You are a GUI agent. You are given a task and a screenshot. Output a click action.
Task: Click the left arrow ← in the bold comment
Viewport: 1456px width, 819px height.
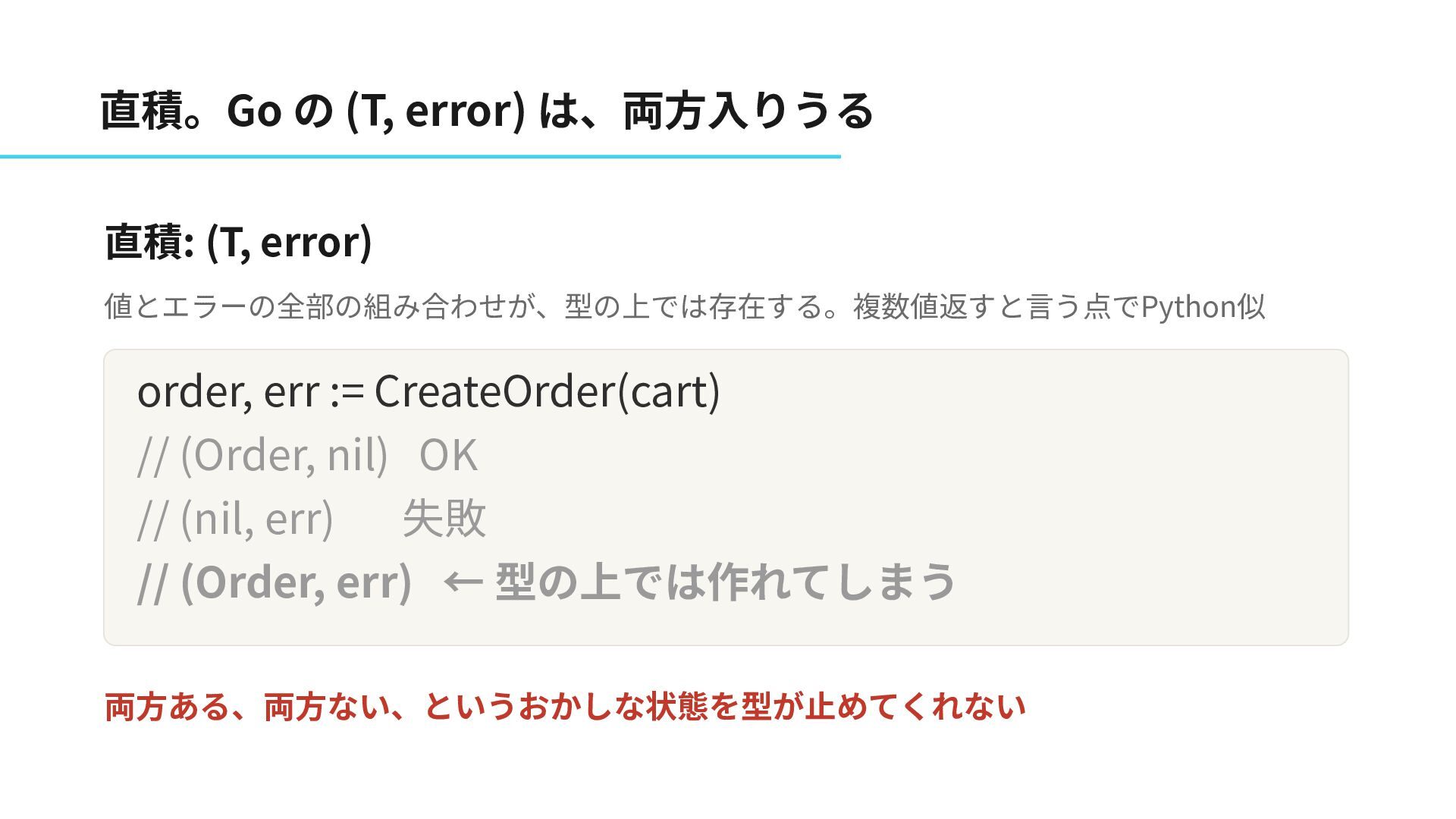[463, 582]
